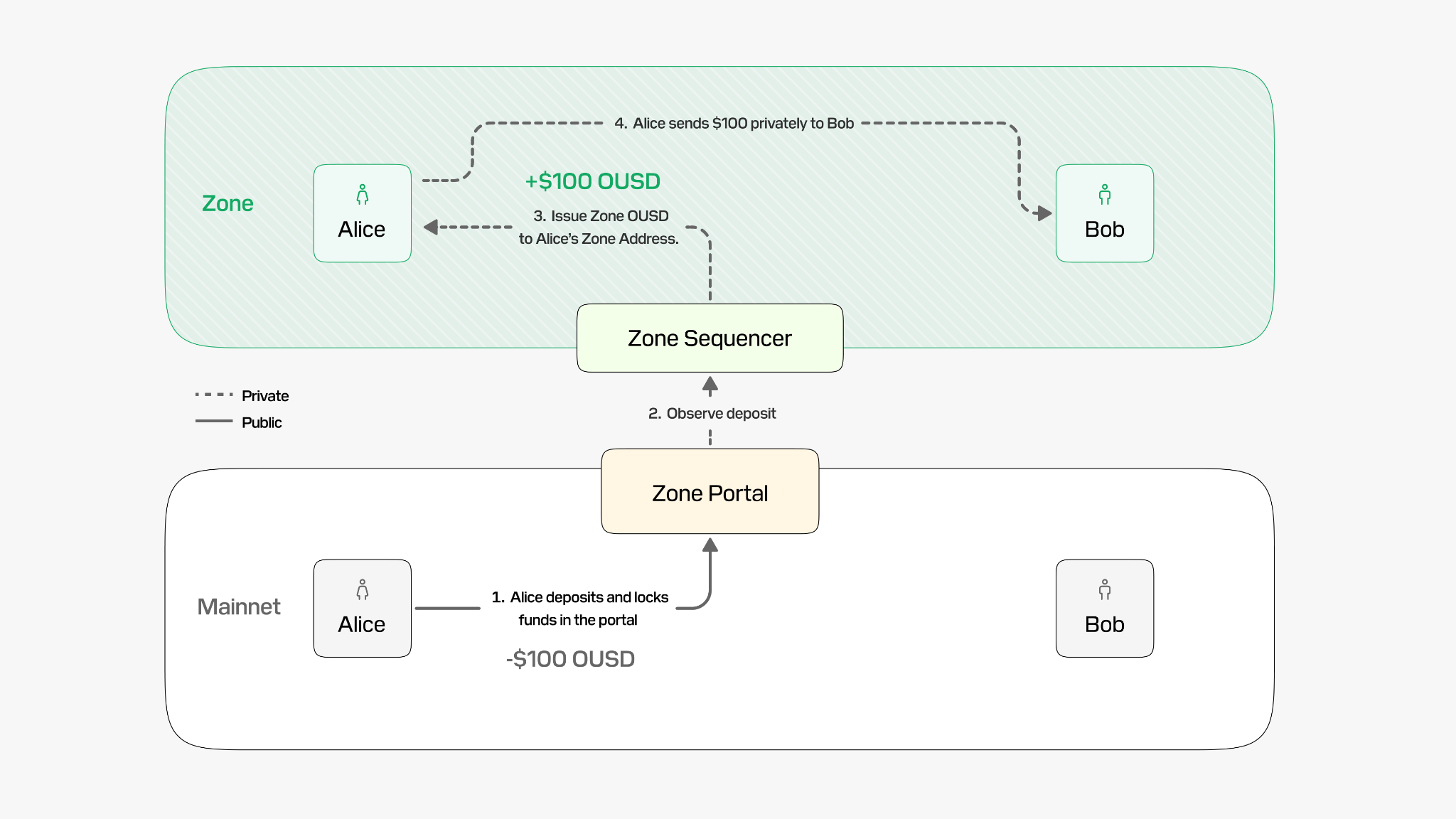Click 'funds in the portal' text line
The image size is (1456, 819).
click(x=578, y=620)
